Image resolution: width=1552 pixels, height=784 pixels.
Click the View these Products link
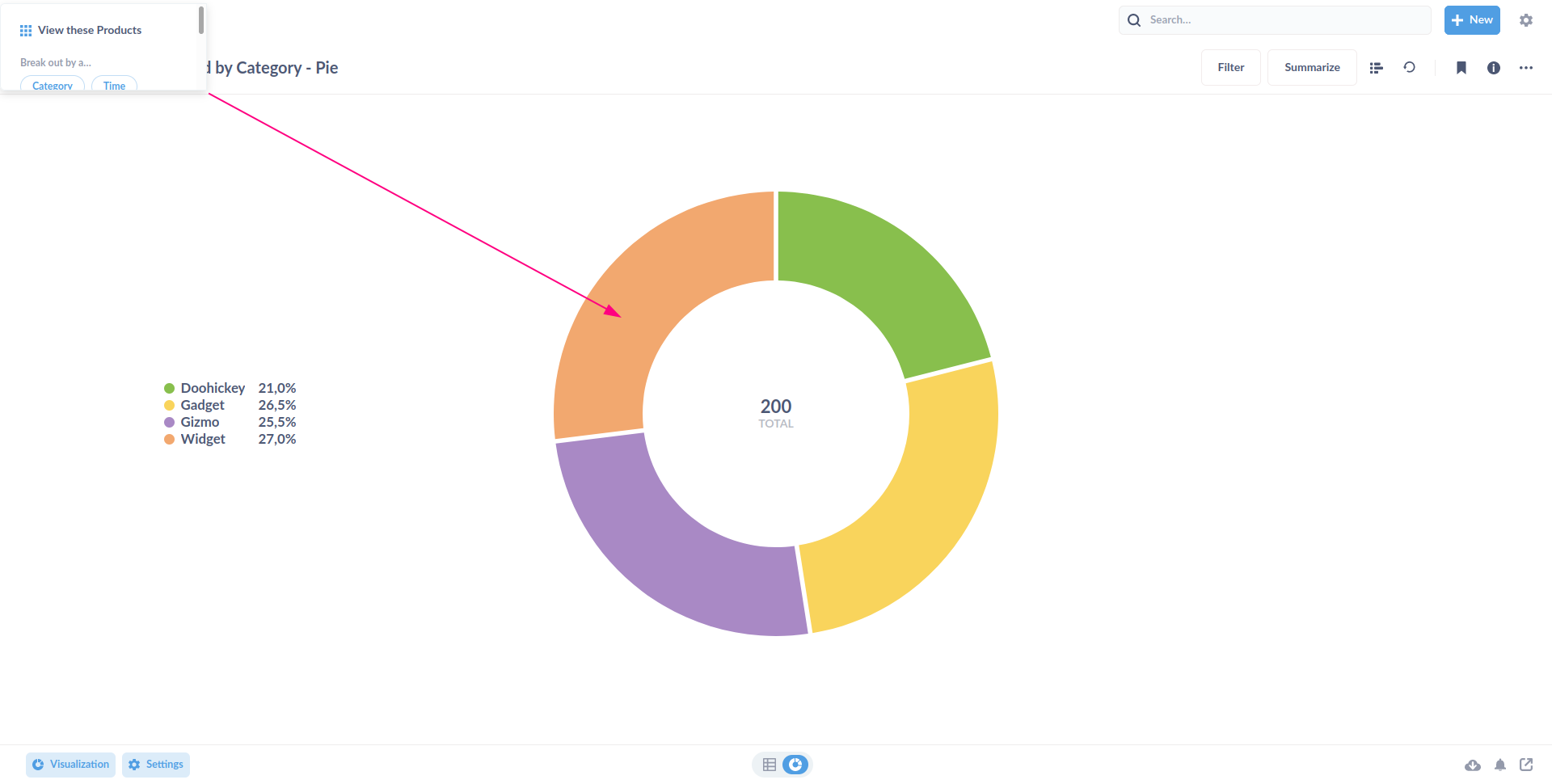tap(91, 30)
